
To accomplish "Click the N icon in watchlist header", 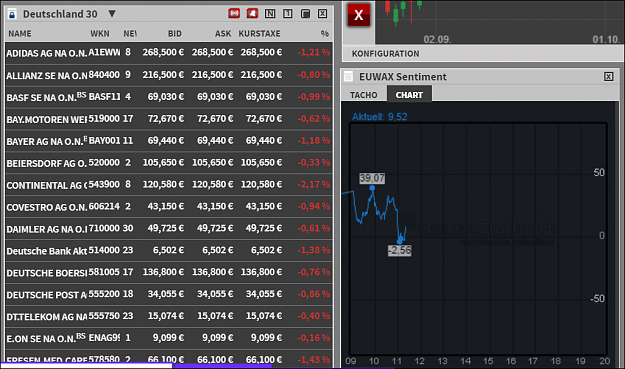I will [270, 14].
